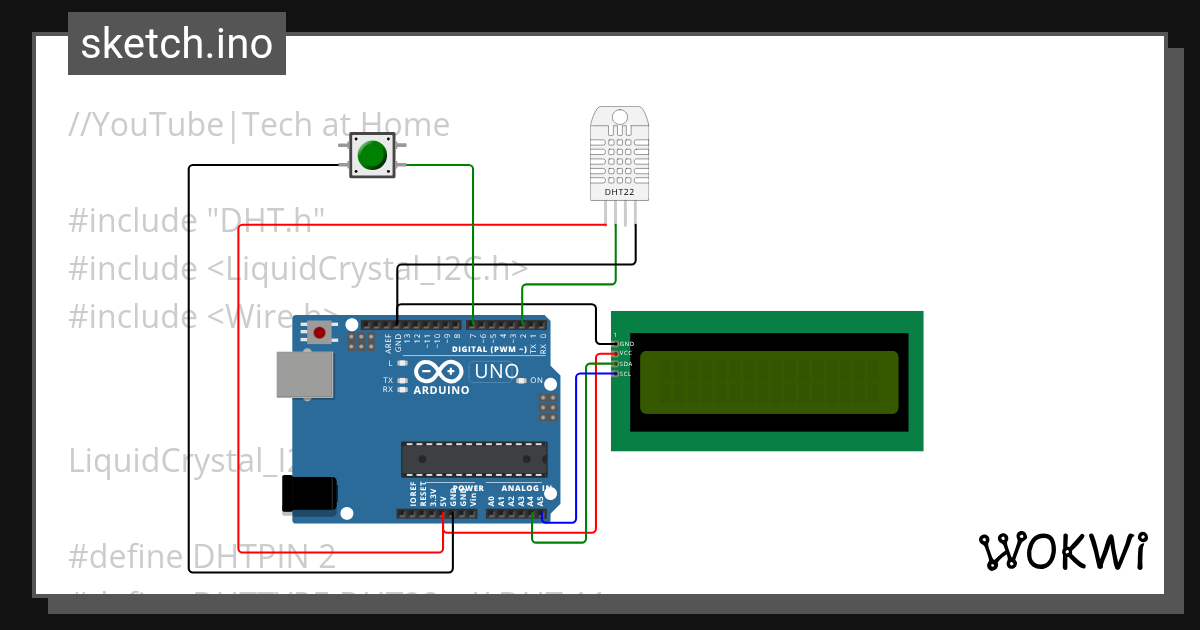The height and width of the screenshot is (630, 1200).
Task: Click the AREF pin on the digital header
Action: 388,326
